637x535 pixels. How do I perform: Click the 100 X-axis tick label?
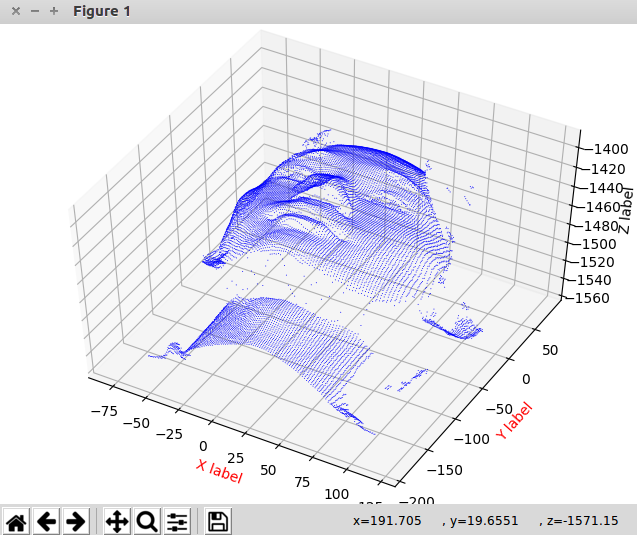(337, 494)
